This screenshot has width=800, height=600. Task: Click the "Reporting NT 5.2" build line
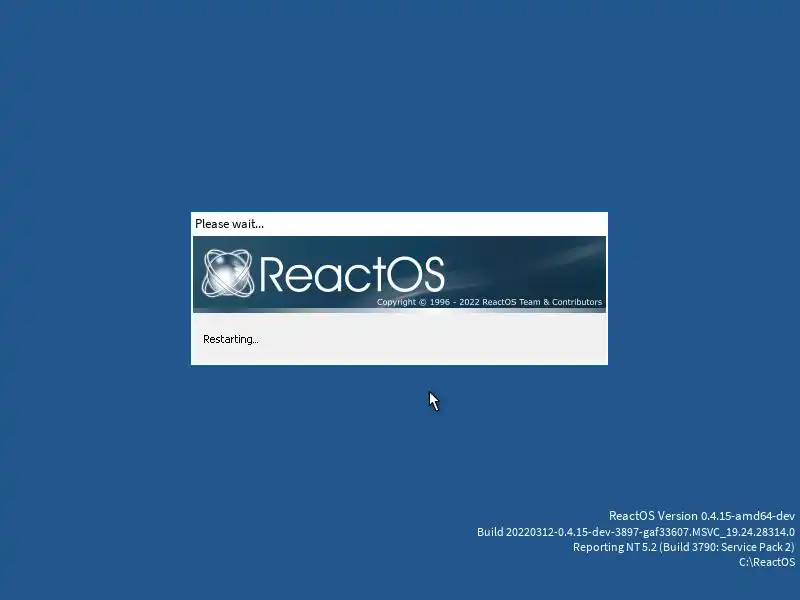(684, 547)
